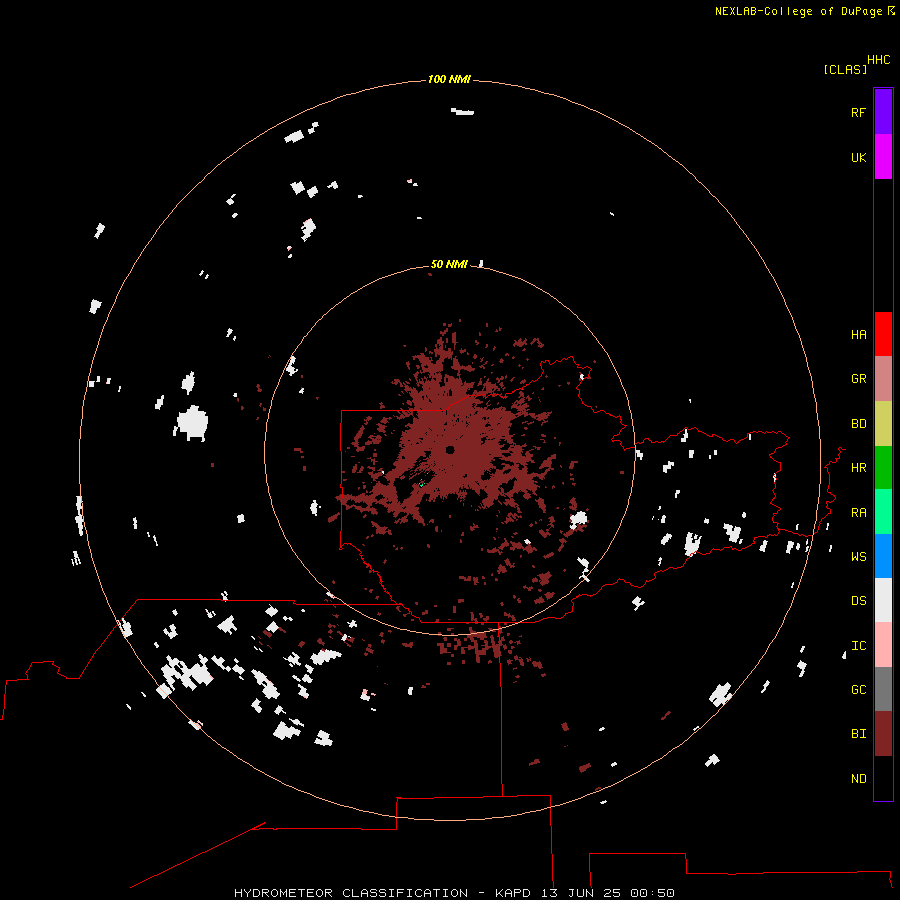This screenshot has height=900, width=900.
Task: Click the HA red legend swatch
Action: click(883, 334)
